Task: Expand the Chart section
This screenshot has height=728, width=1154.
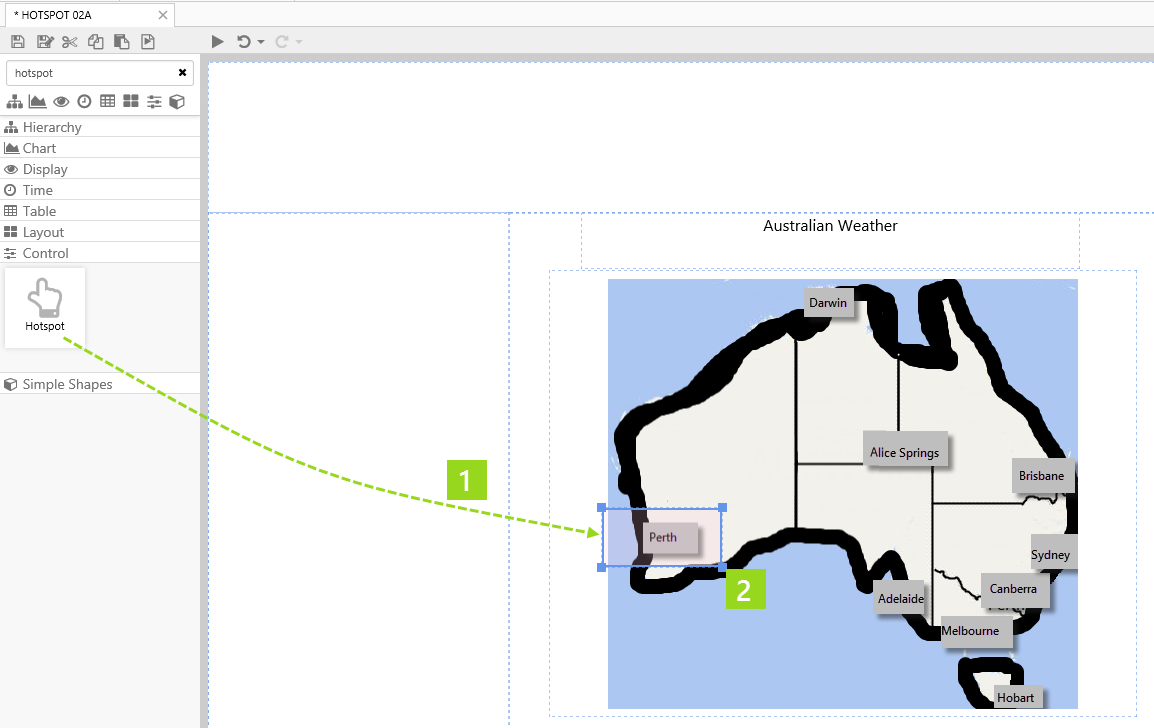Action: [40, 148]
